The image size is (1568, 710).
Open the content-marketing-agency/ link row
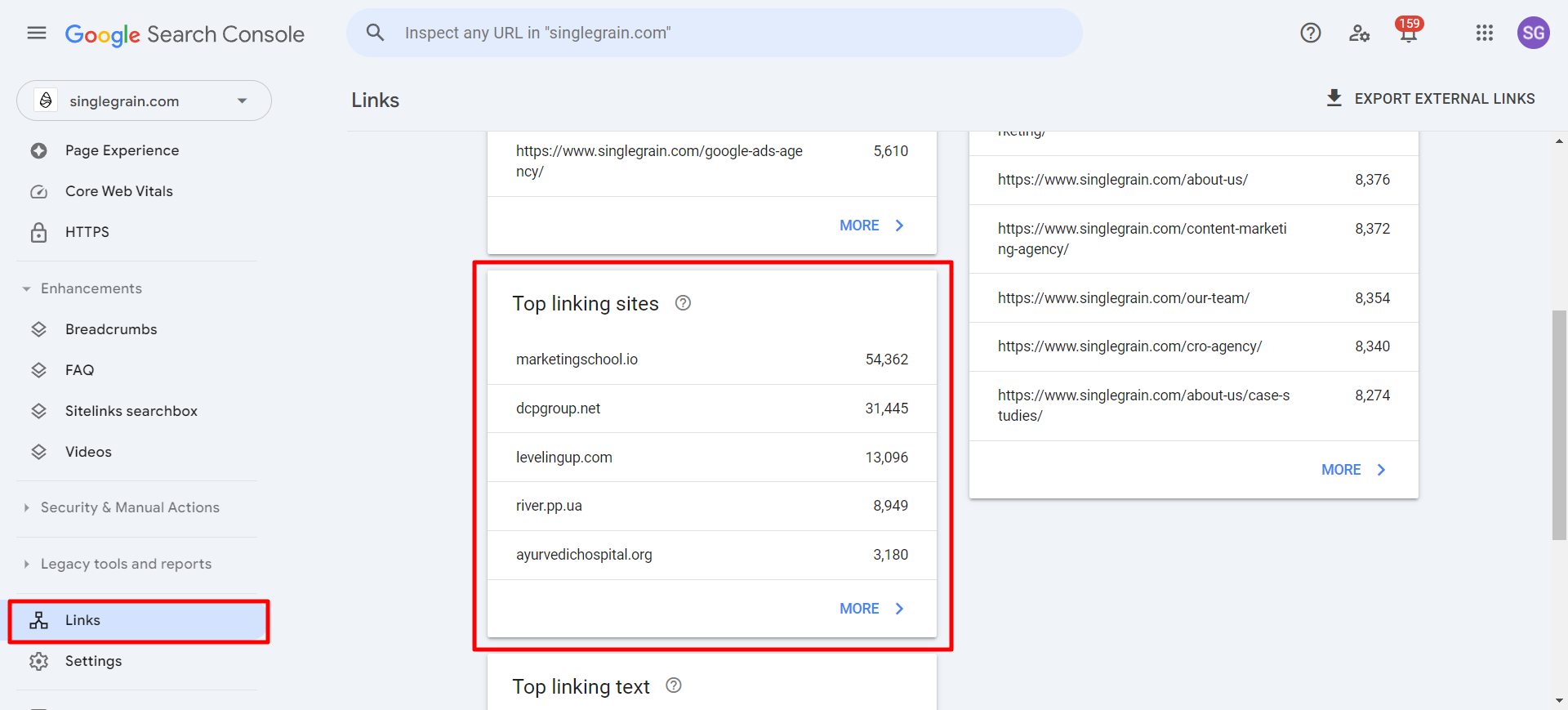pyautogui.click(x=1194, y=239)
